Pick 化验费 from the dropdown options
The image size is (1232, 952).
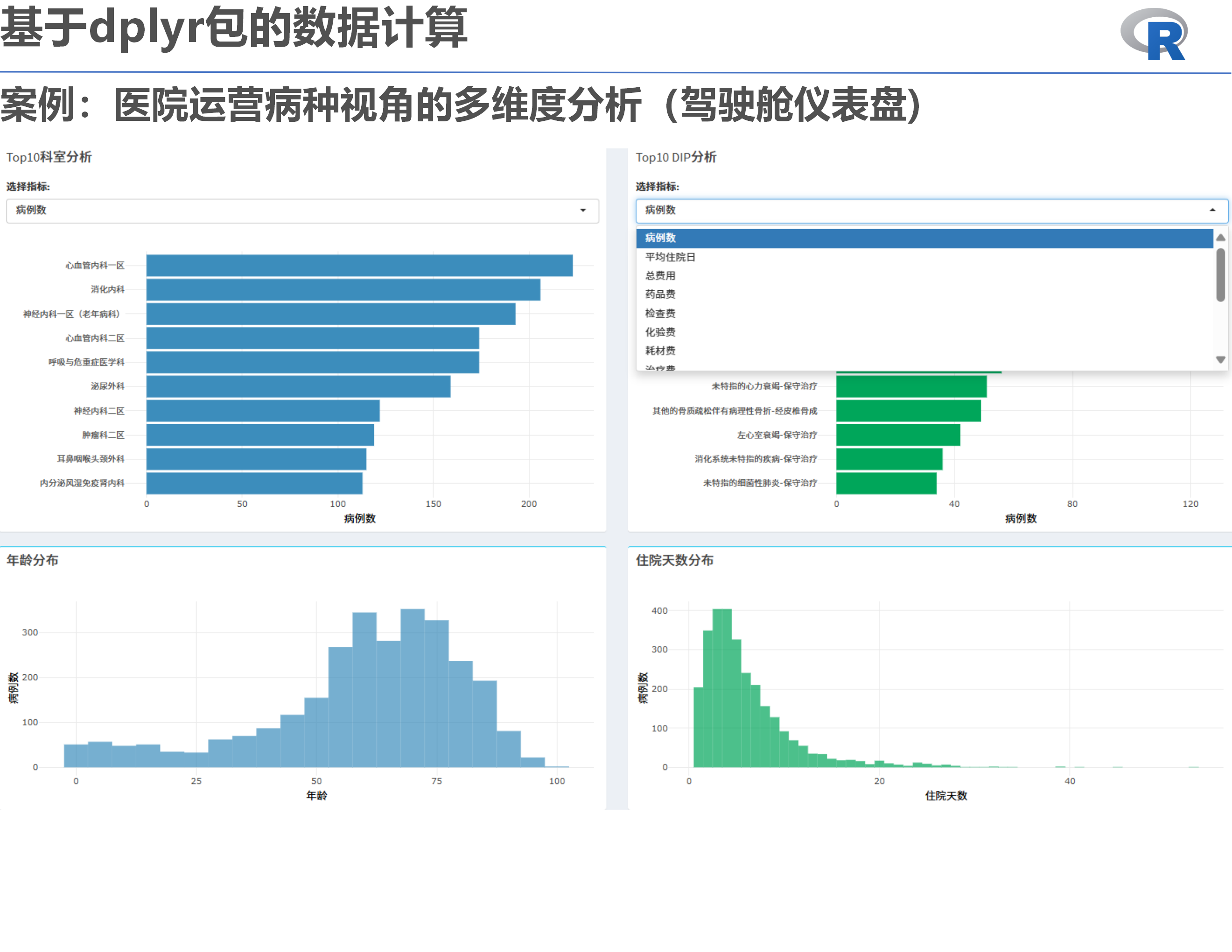coord(924,332)
